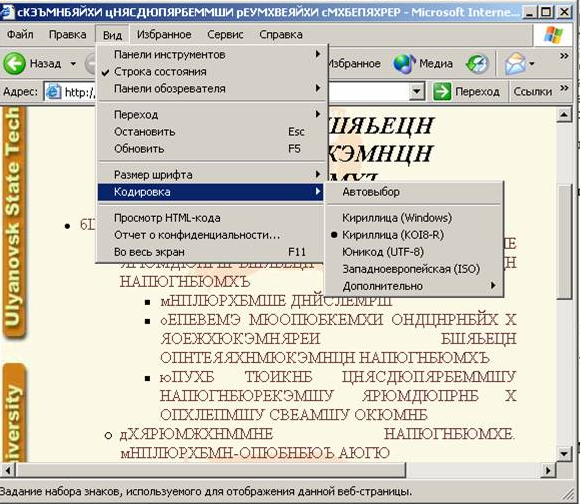Click the Ссылки links bar label

coord(533,91)
